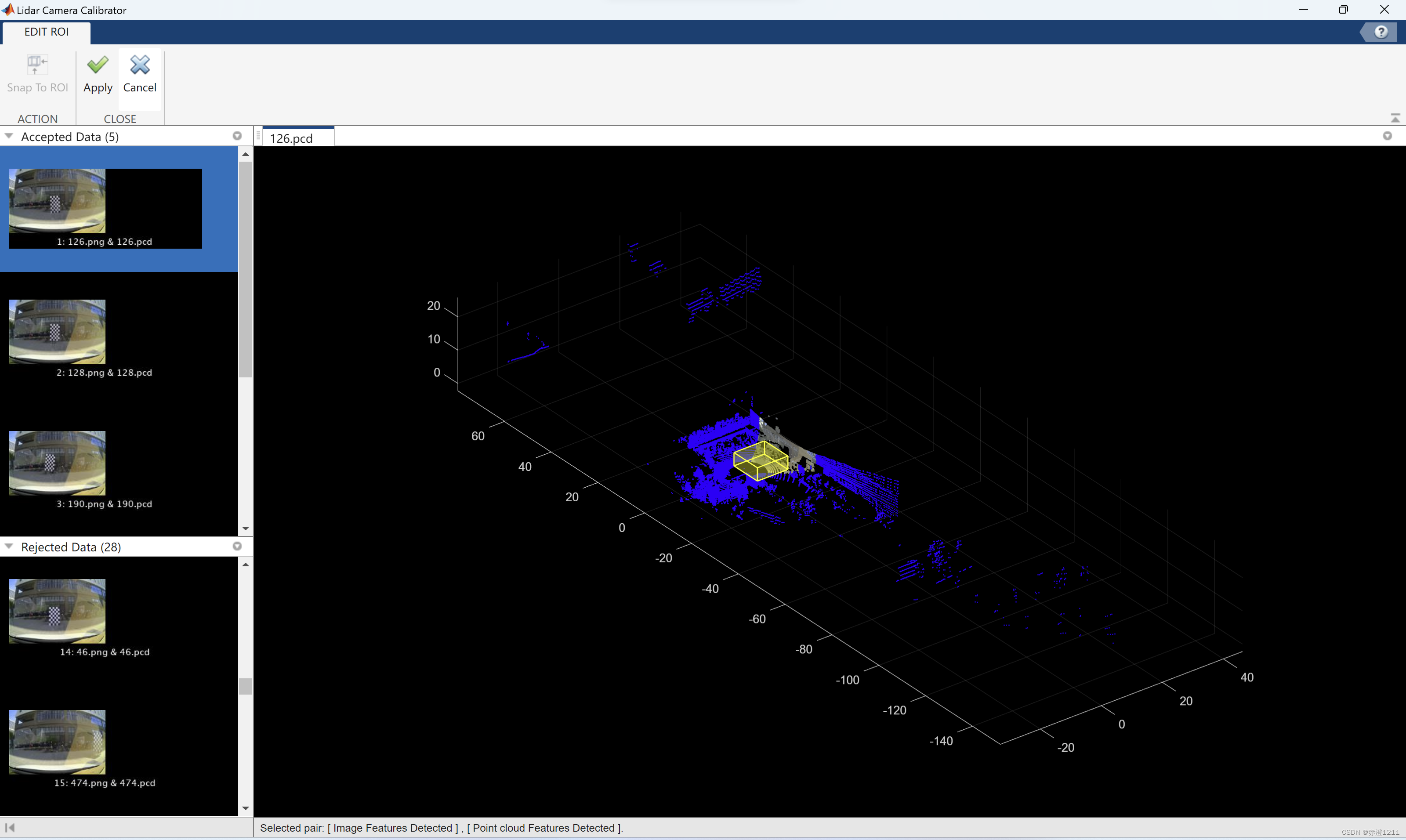
Task: Click the Cancel button under CLOSE
Action: (139, 74)
